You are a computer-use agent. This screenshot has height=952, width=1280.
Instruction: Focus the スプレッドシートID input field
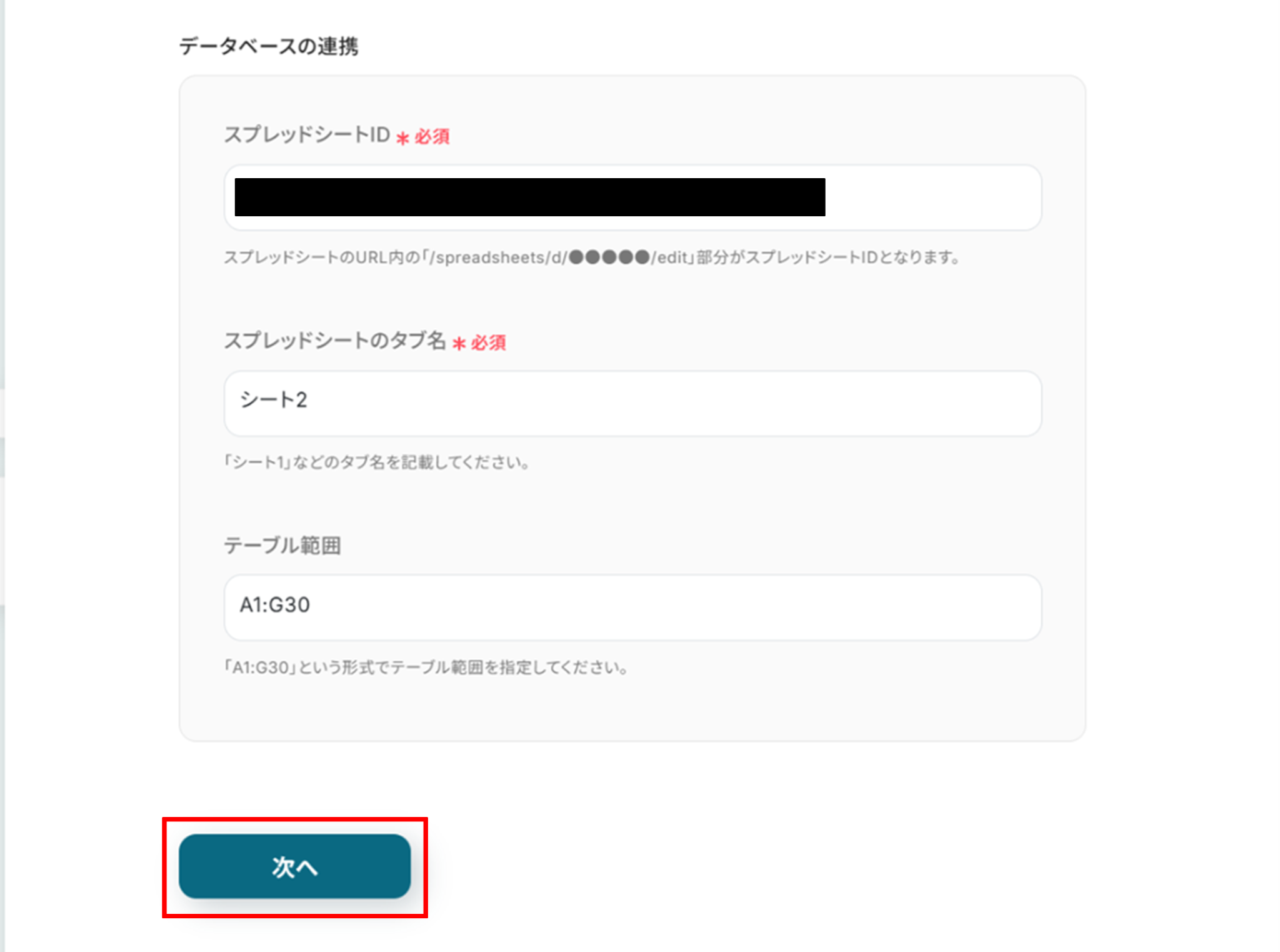coord(632,198)
